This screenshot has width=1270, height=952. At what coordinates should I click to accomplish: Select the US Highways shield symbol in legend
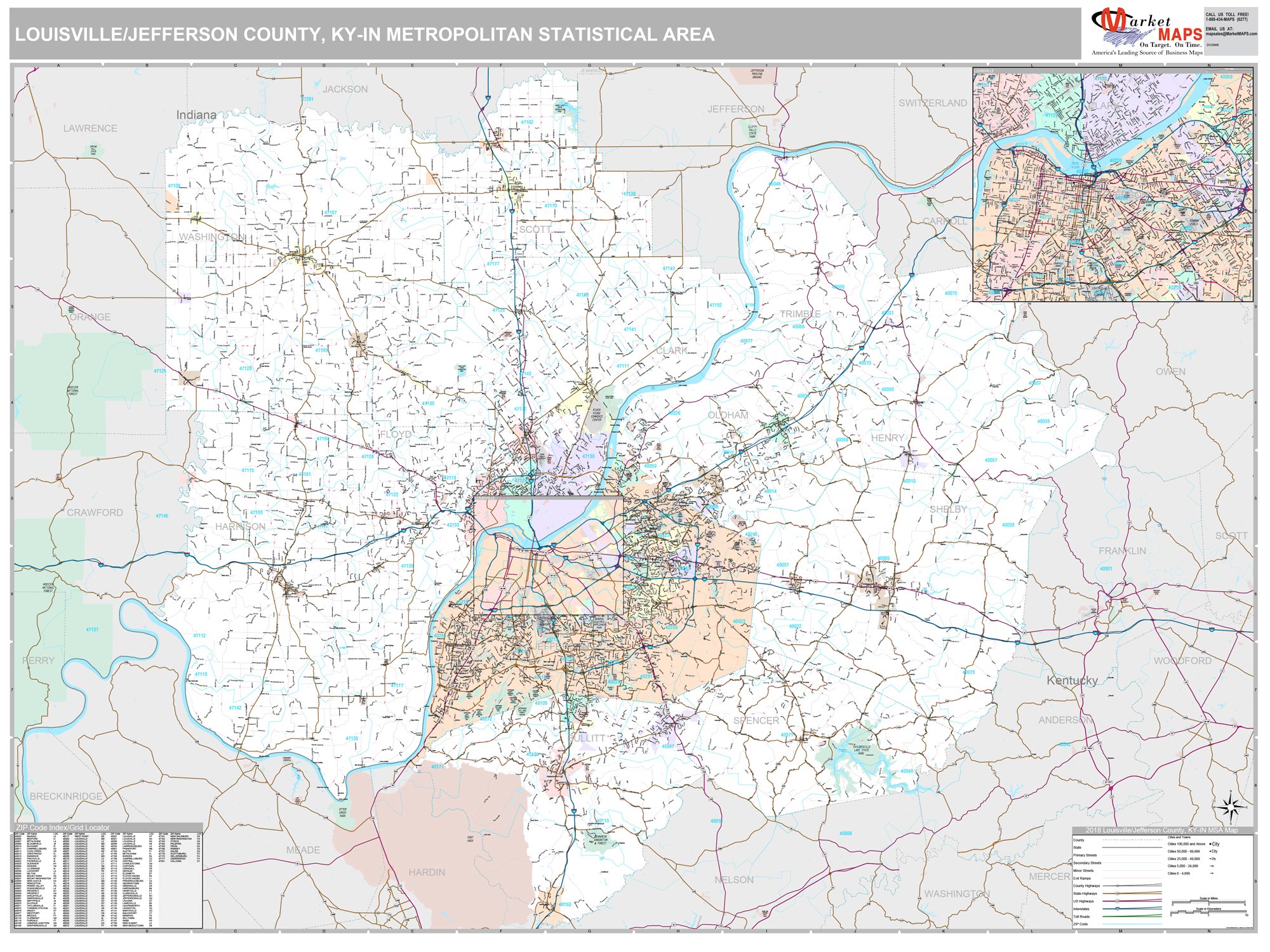coord(1118,901)
